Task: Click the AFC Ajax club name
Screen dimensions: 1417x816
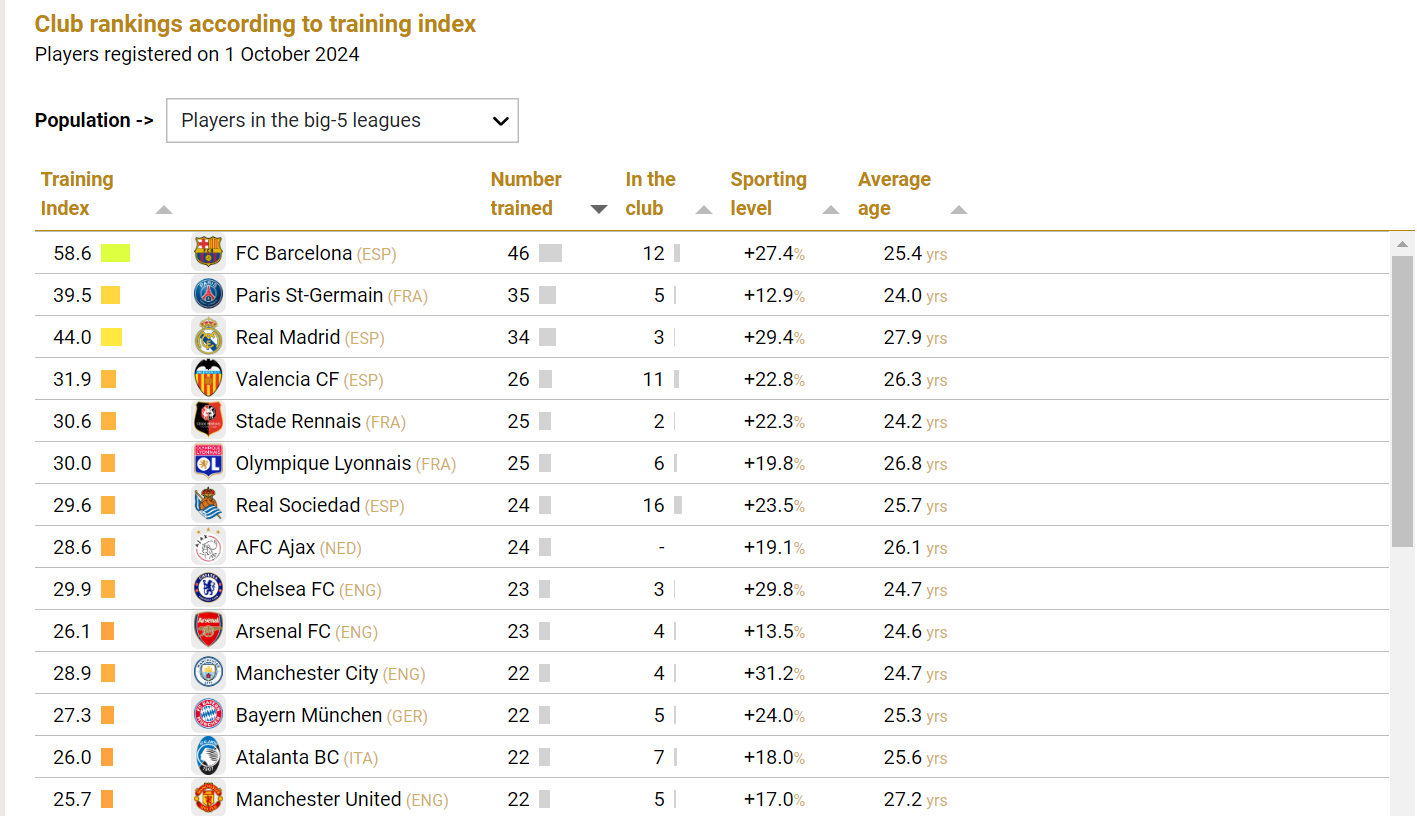Action: pyautogui.click(x=275, y=547)
